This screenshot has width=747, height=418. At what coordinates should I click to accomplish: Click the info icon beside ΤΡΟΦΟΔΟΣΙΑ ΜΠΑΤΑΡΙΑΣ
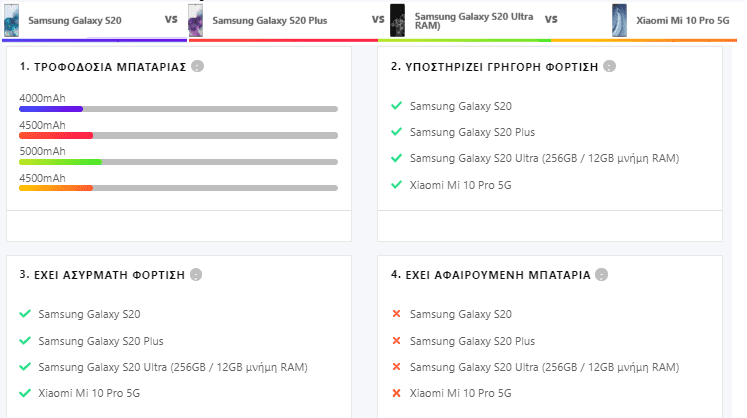197,66
